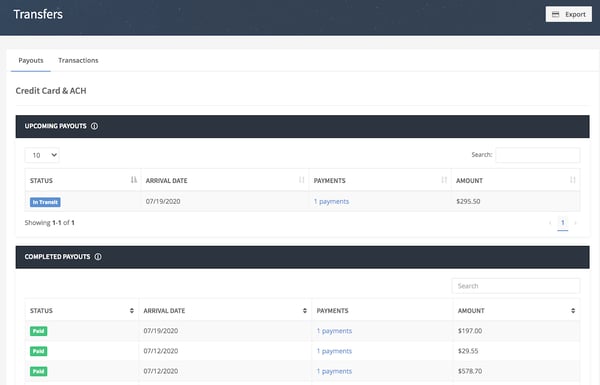This screenshot has width=600, height=385.
Task: Sort upcoming payouts by Arrival Date
Action: click(302, 180)
